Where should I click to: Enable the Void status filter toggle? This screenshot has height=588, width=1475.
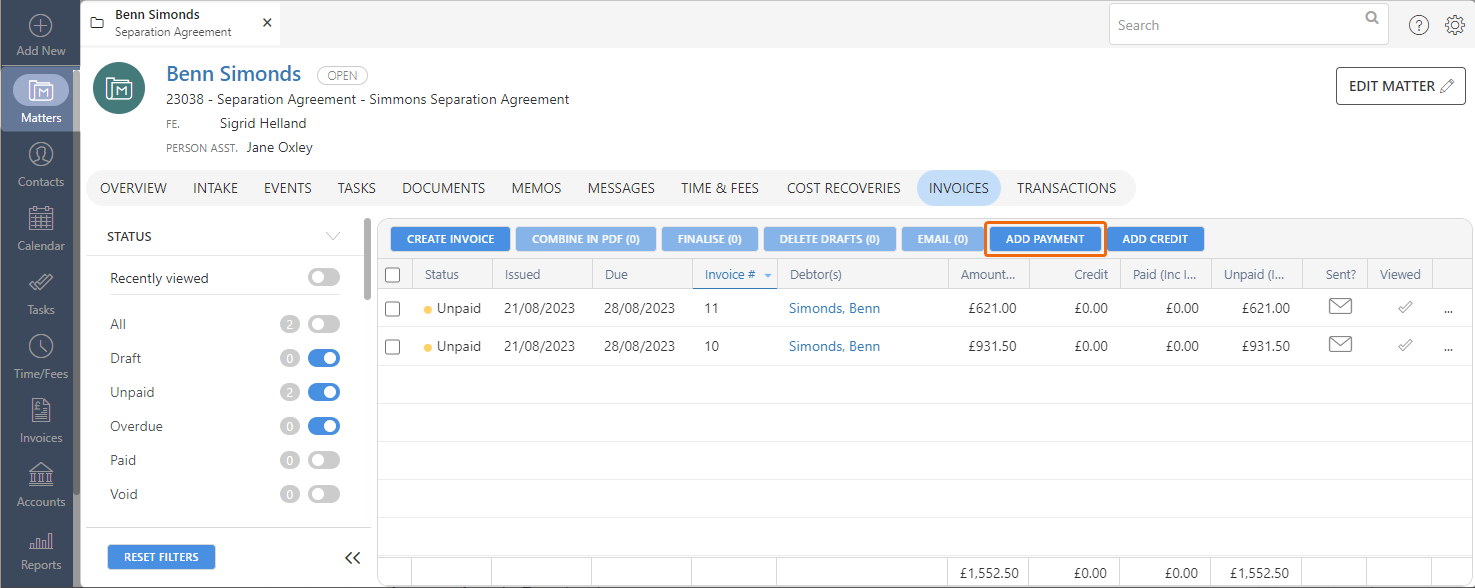point(324,494)
